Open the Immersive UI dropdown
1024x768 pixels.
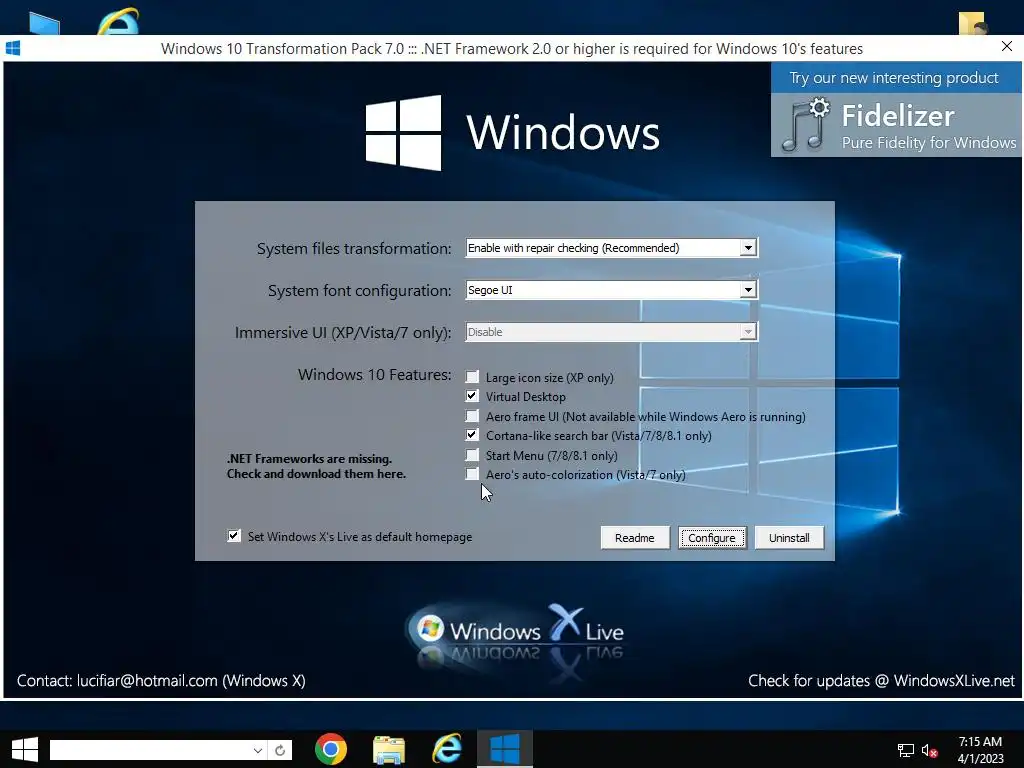pos(748,332)
